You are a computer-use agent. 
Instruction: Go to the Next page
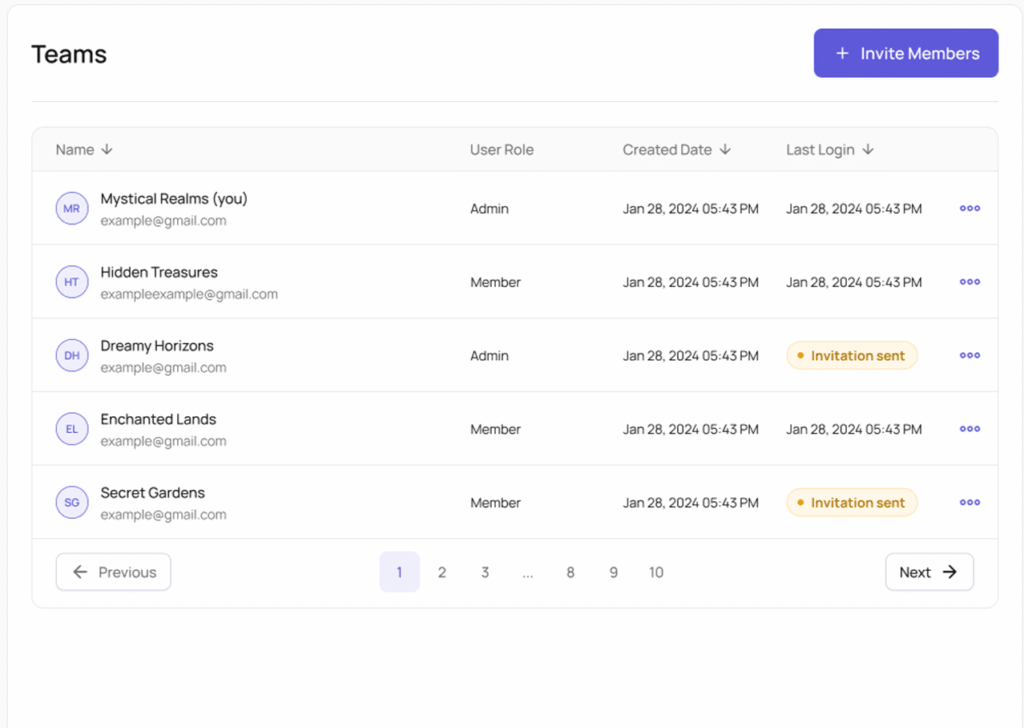coord(929,572)
